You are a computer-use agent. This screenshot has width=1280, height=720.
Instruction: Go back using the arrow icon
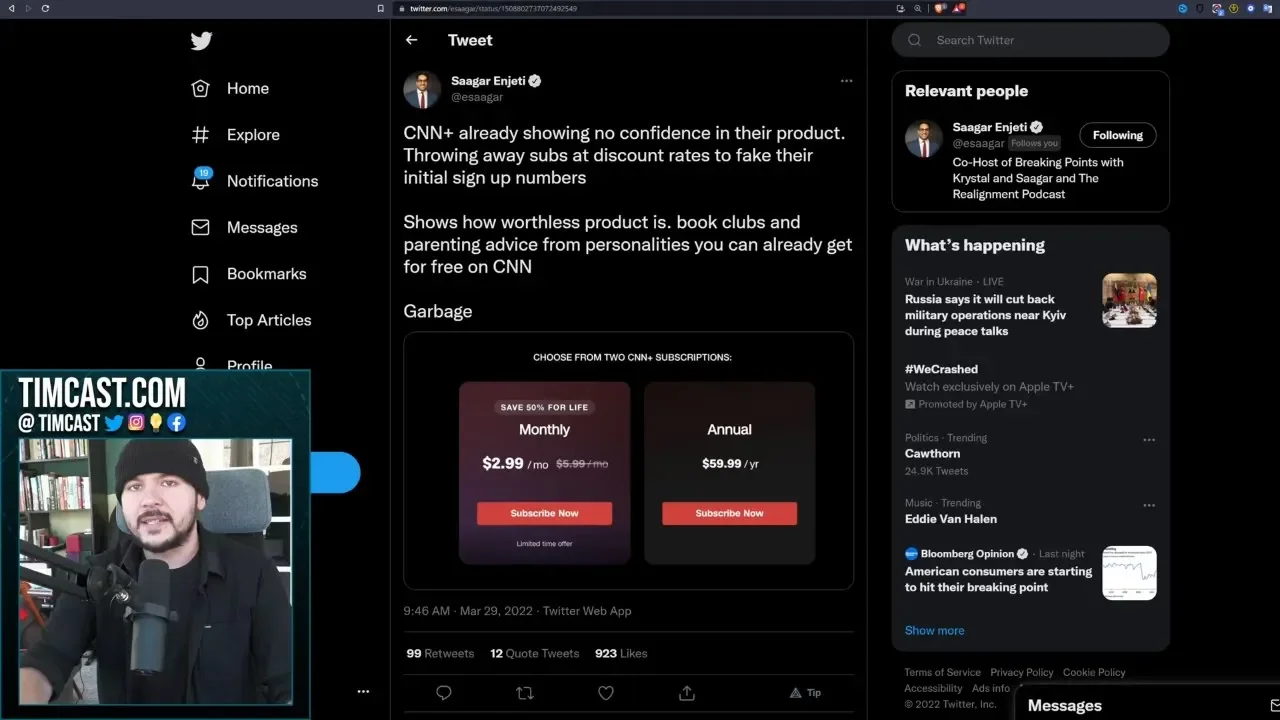click(411, 40)
